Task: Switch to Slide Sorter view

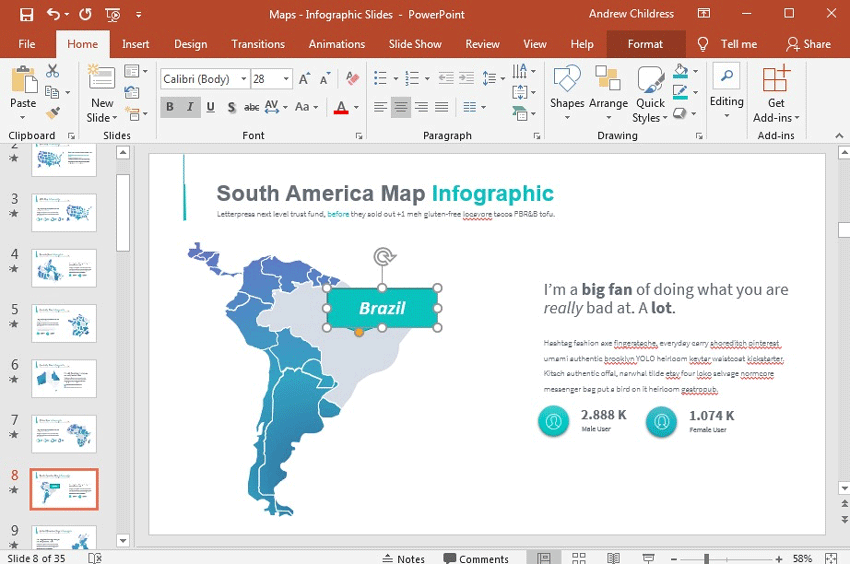Action: coord(578,558)
